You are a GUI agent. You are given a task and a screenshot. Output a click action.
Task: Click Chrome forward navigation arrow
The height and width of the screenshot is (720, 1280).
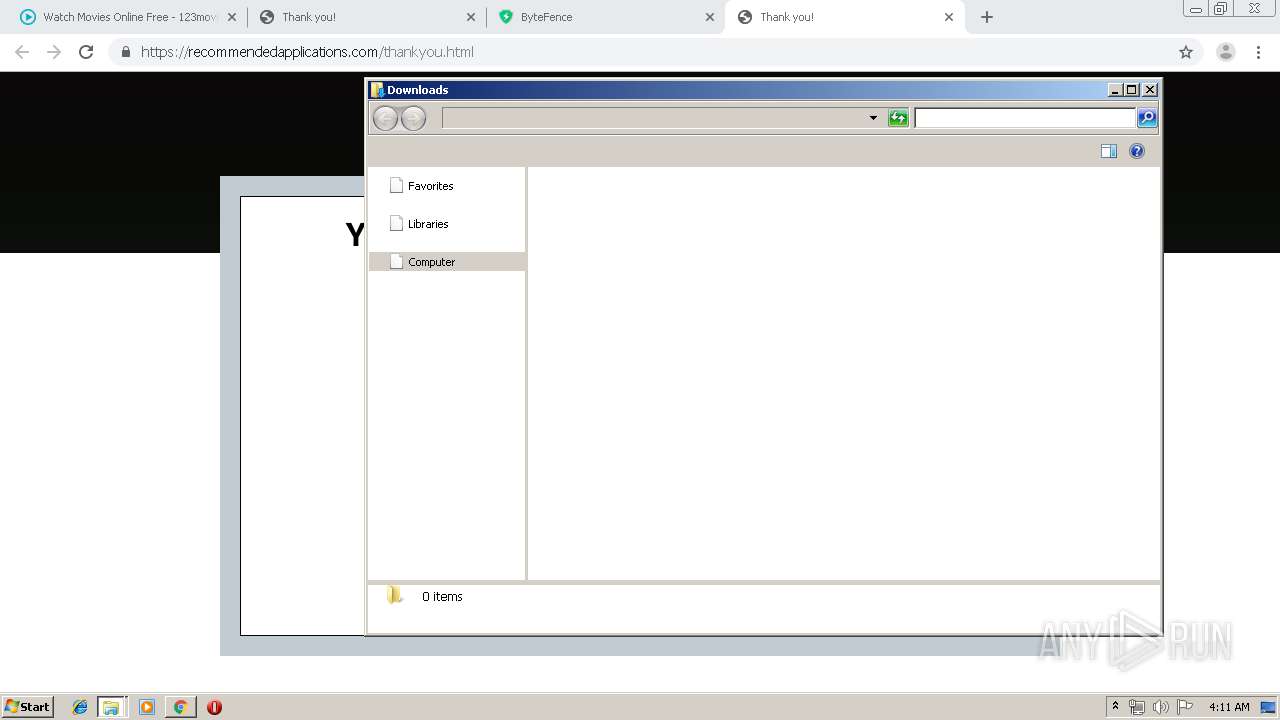(54, 52)
